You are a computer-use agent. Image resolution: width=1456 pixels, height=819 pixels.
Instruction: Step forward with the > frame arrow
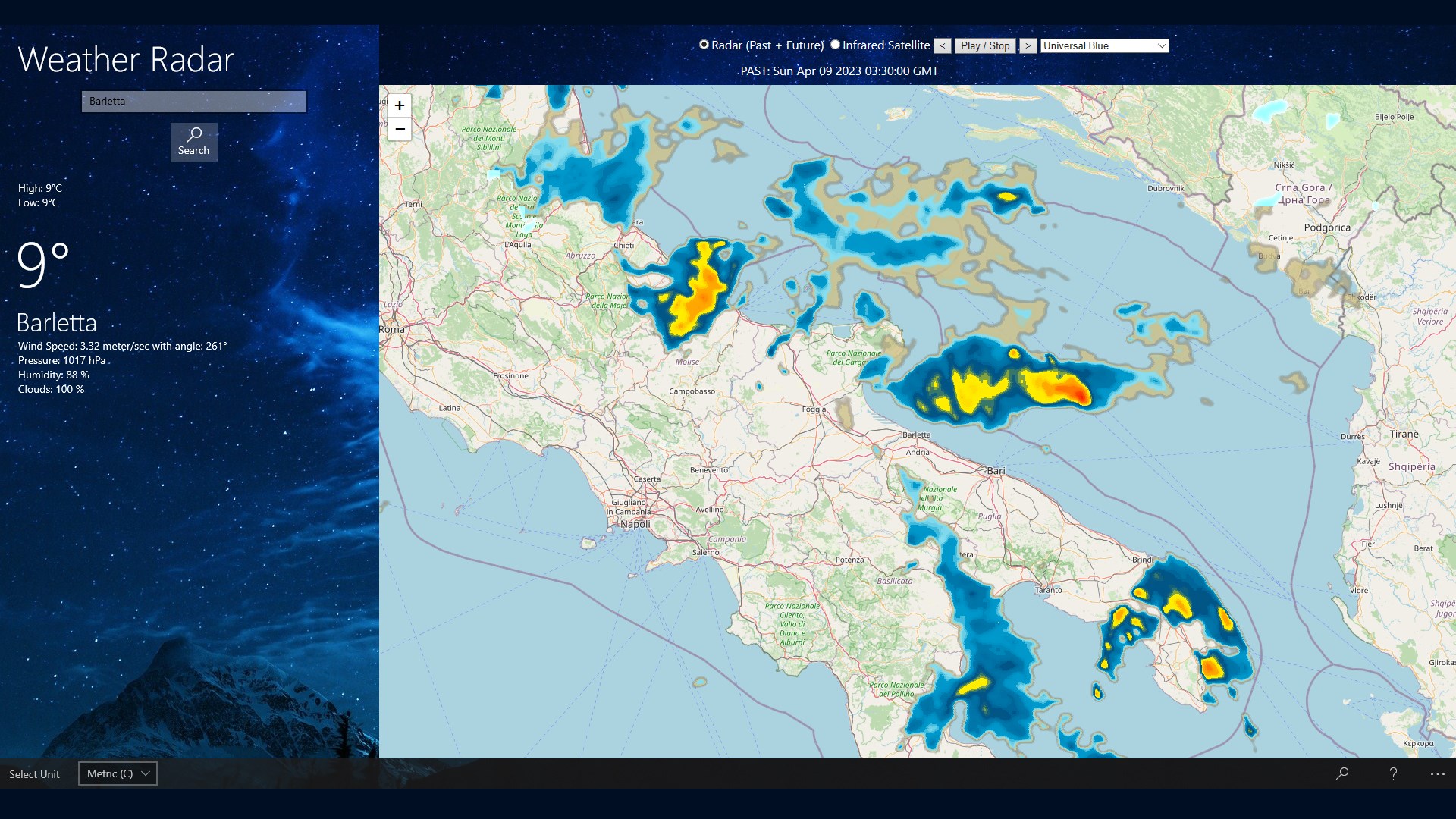[x=1028, y=45]
